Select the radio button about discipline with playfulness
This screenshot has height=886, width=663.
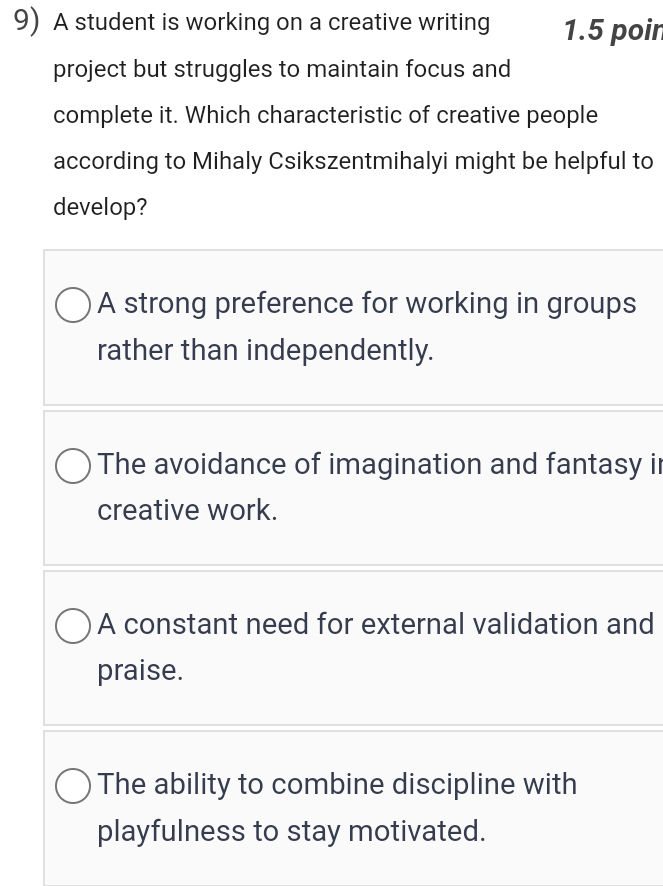tap(71, 786)
